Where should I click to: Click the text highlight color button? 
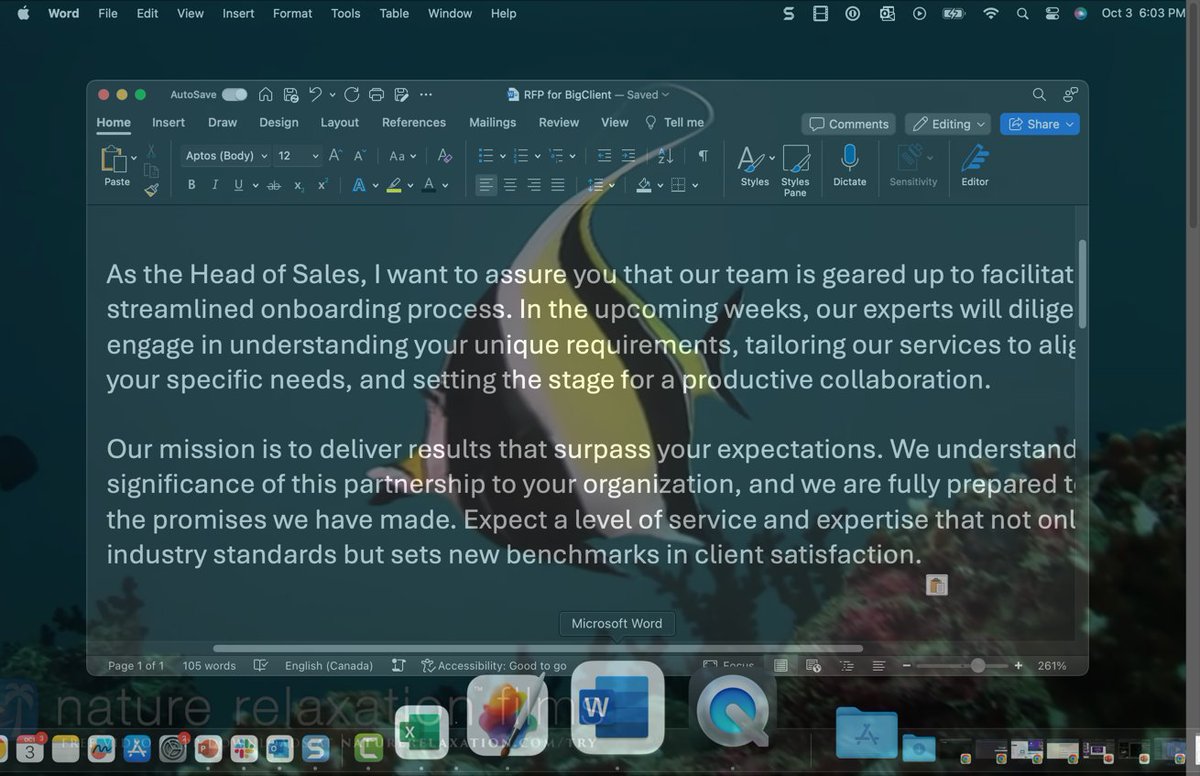pyautogui.click(x=394, y=185)
